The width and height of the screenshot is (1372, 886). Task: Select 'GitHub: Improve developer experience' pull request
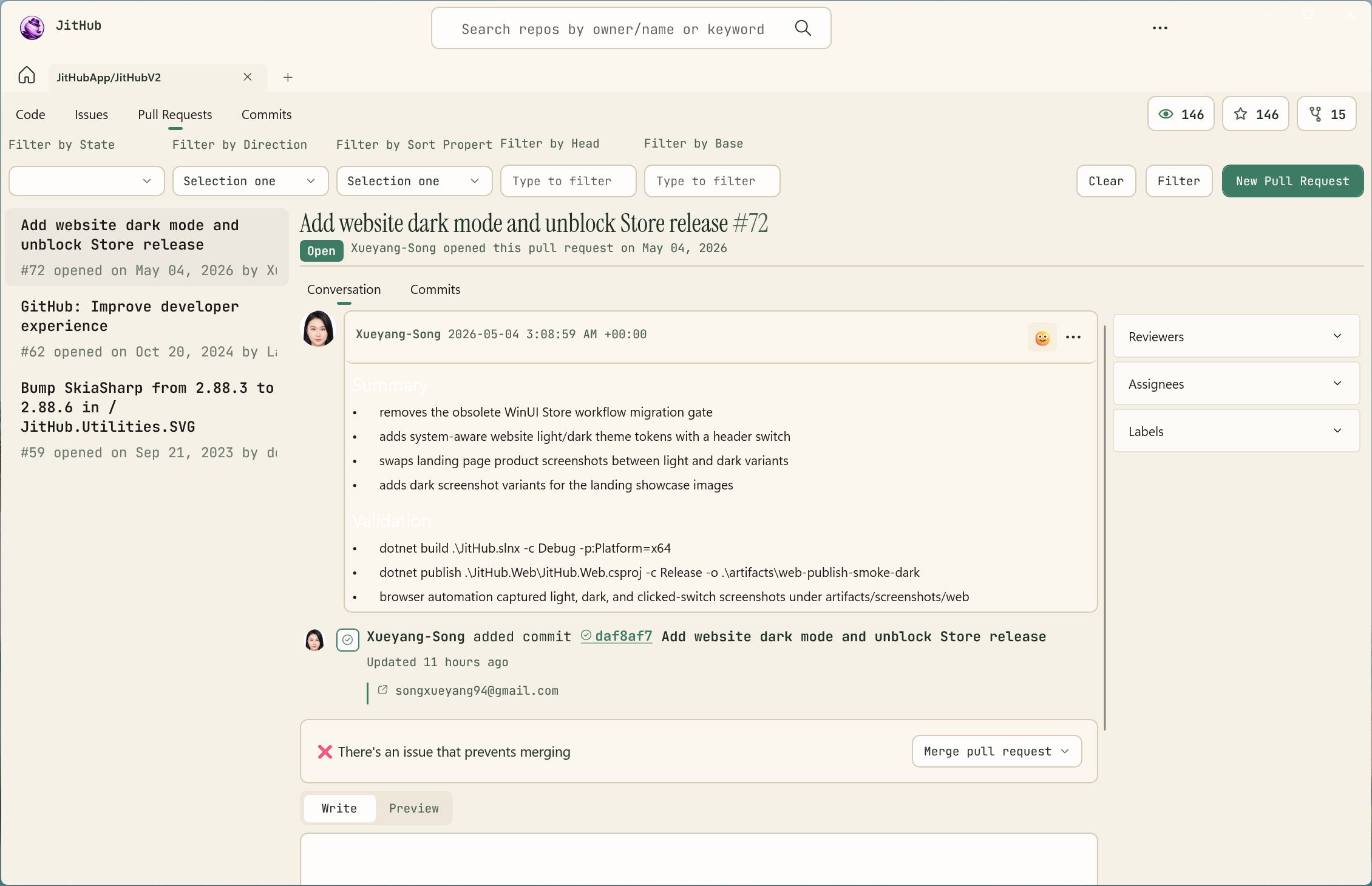(x=147, y=329)
